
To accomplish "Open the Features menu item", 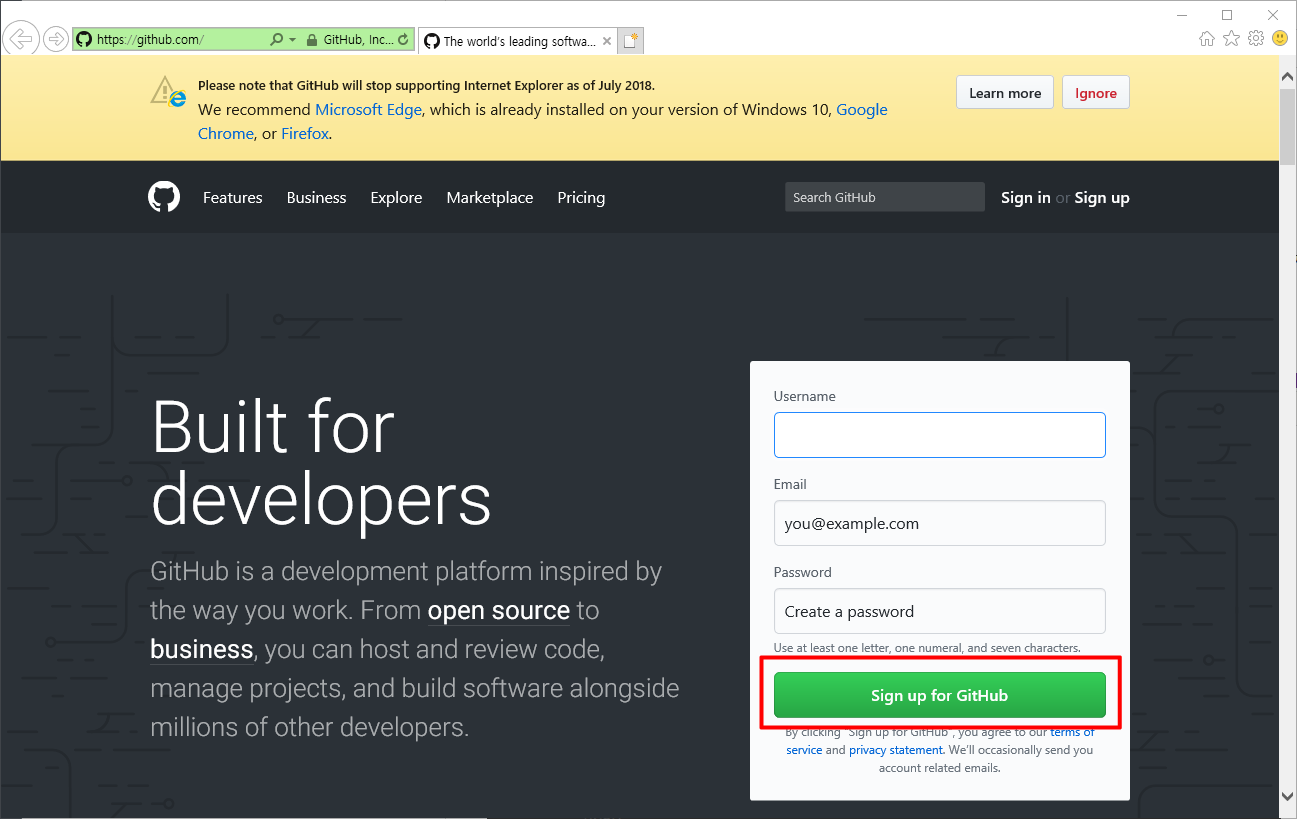I will coord(233,198).
